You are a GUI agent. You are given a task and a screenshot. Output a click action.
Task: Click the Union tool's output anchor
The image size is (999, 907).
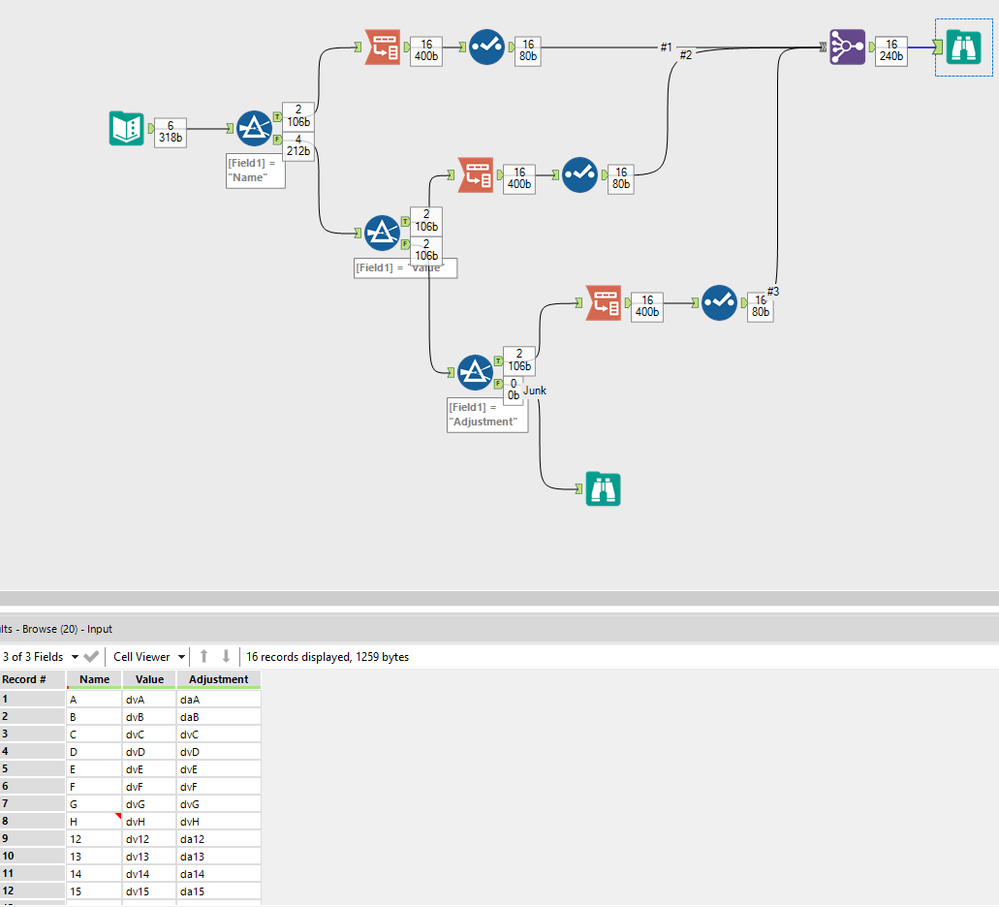[872, 46]
